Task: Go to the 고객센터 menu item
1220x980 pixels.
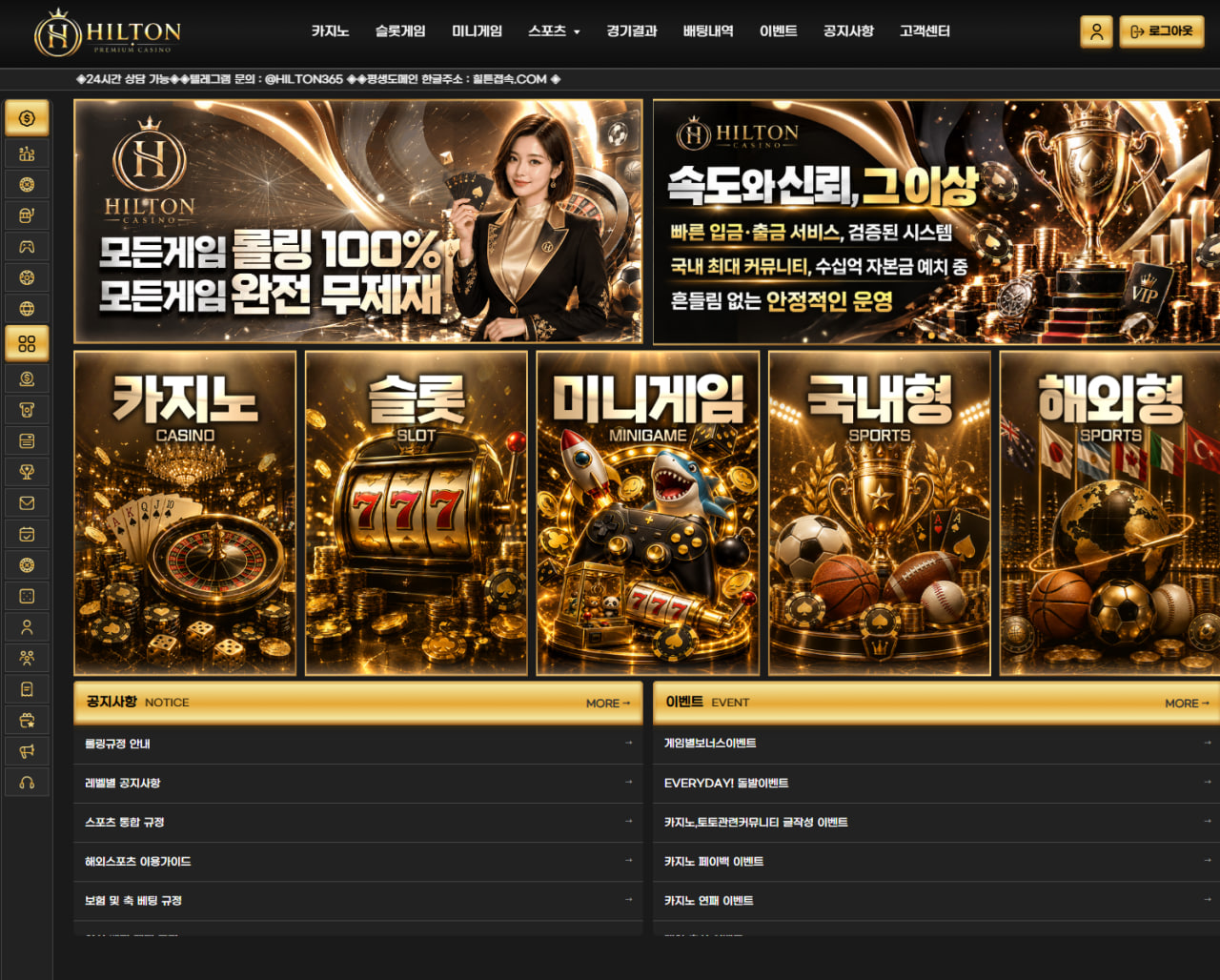Action: pos(925,31)
